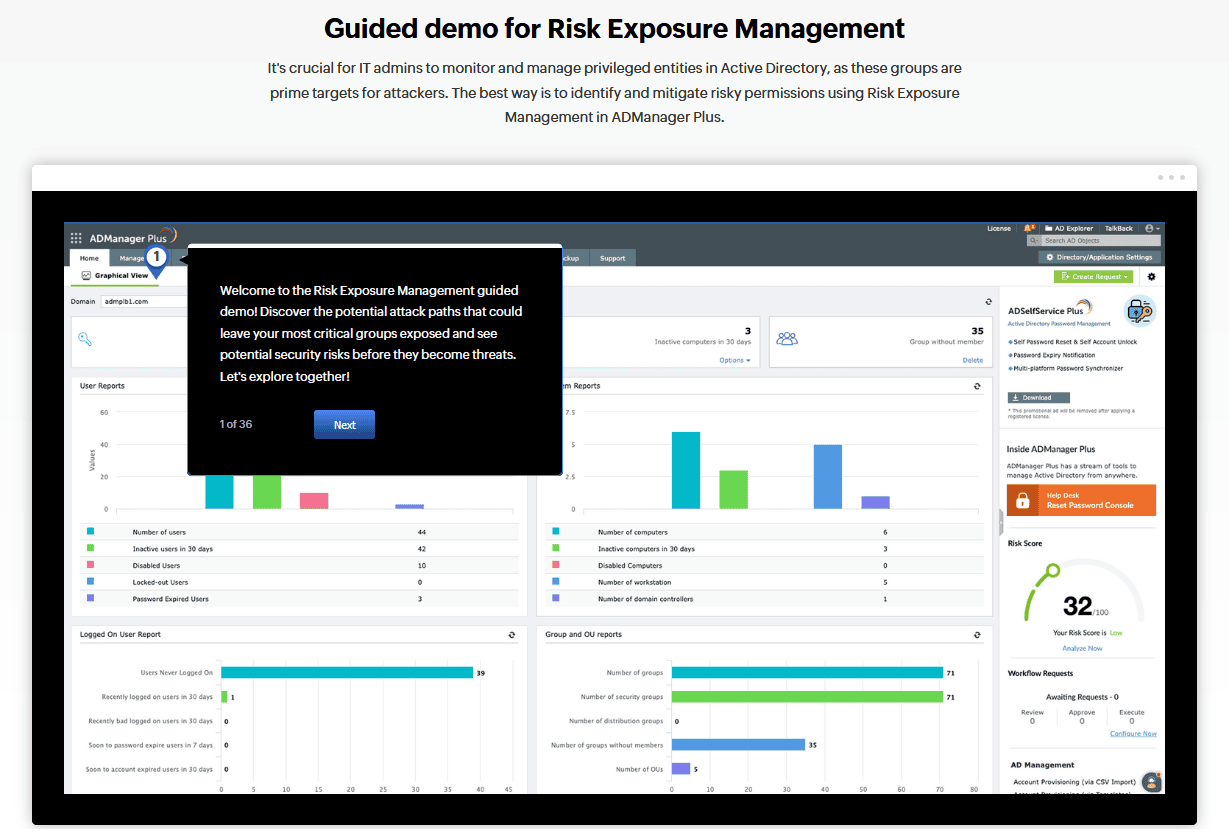Open the Create Request dropdown
The width and height of the screenshot is (1229, 833).
click(x=1092, y=277)
